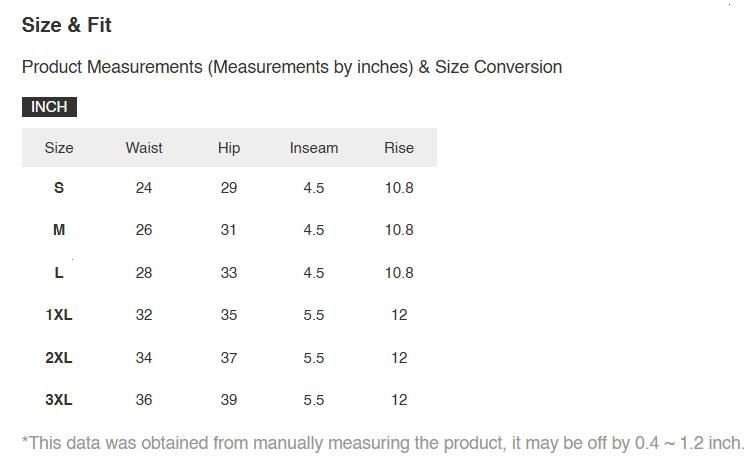Screen dimensions: 753x465
Task: Click hip value 39 for size 3XL
Action: coord(229,400)
